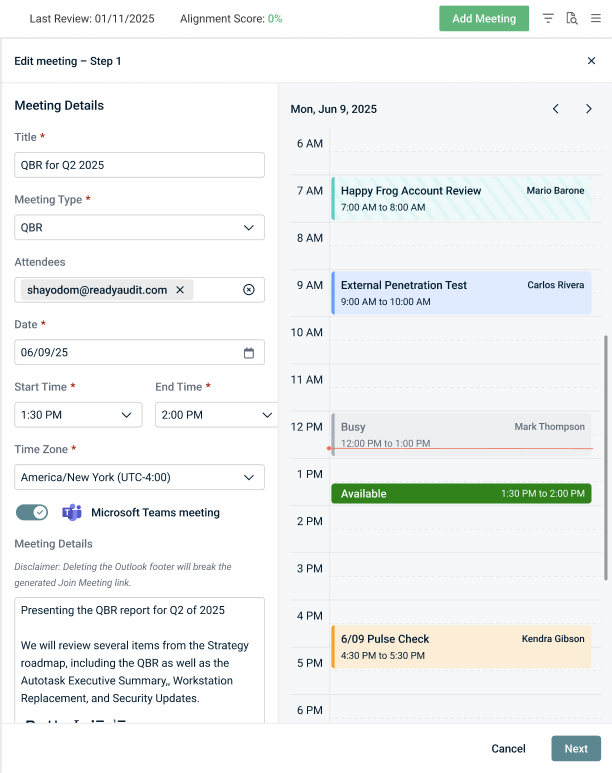Clear all attendees with circled X

[x=249, y=290]
